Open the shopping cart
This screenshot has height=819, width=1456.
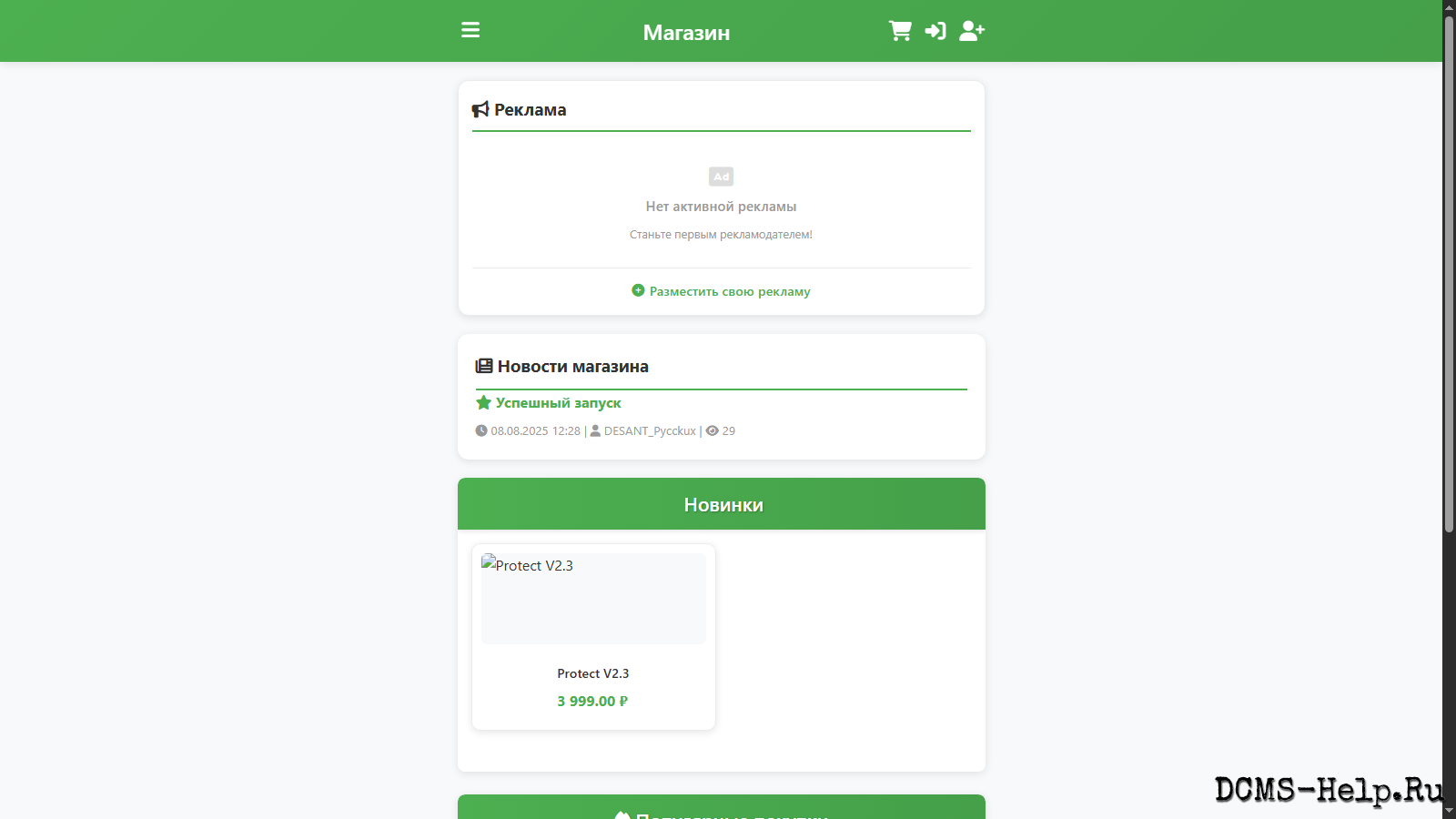(900, 31)
